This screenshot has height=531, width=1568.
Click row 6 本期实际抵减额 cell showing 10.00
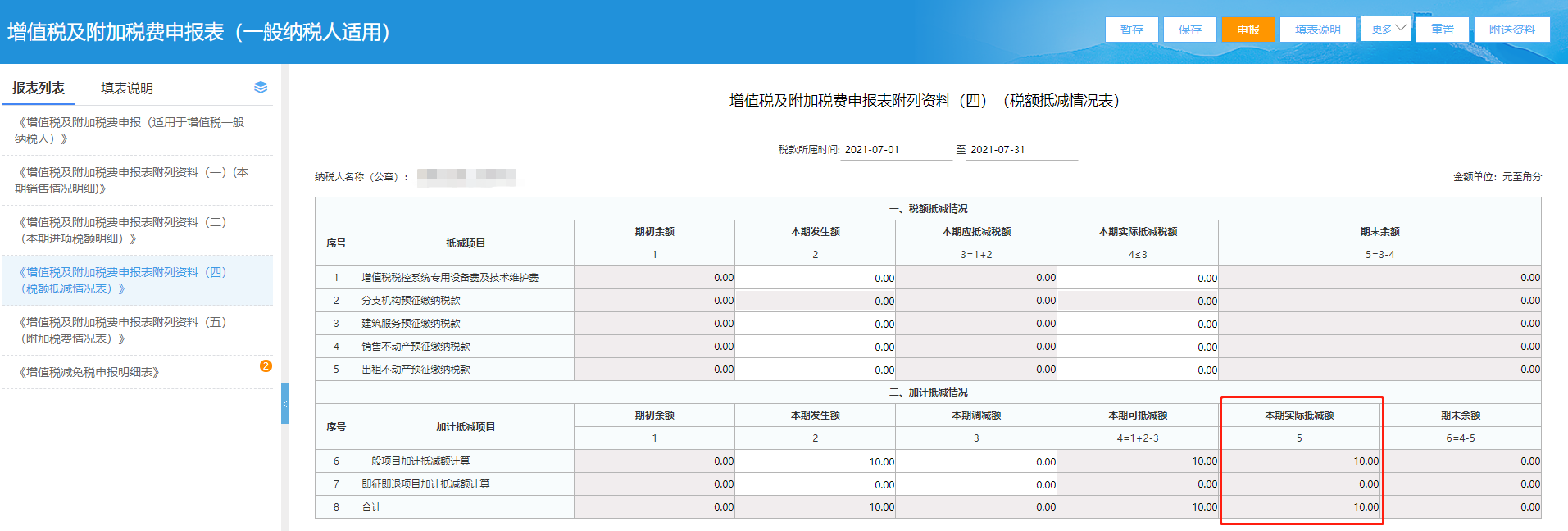(x=1300, y=461)
